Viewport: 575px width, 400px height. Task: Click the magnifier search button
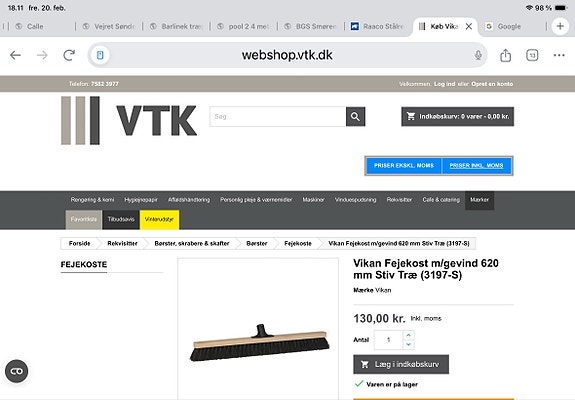pos(355,117)
